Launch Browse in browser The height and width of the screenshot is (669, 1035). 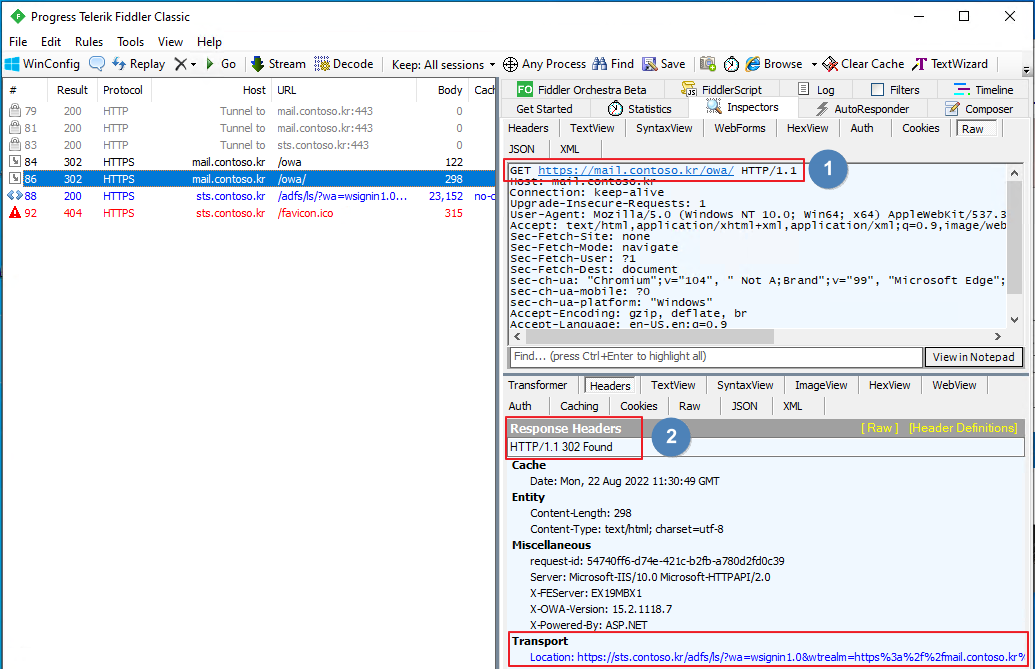(x=774, y=64)
